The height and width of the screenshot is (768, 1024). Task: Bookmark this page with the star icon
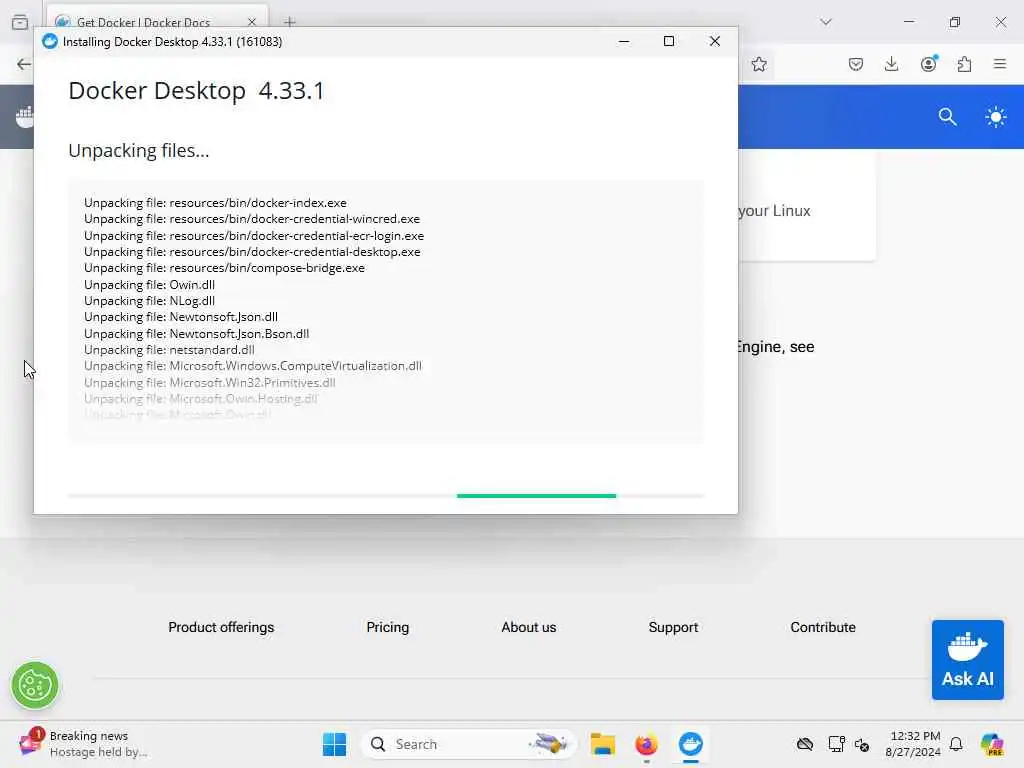coord(758,64)
